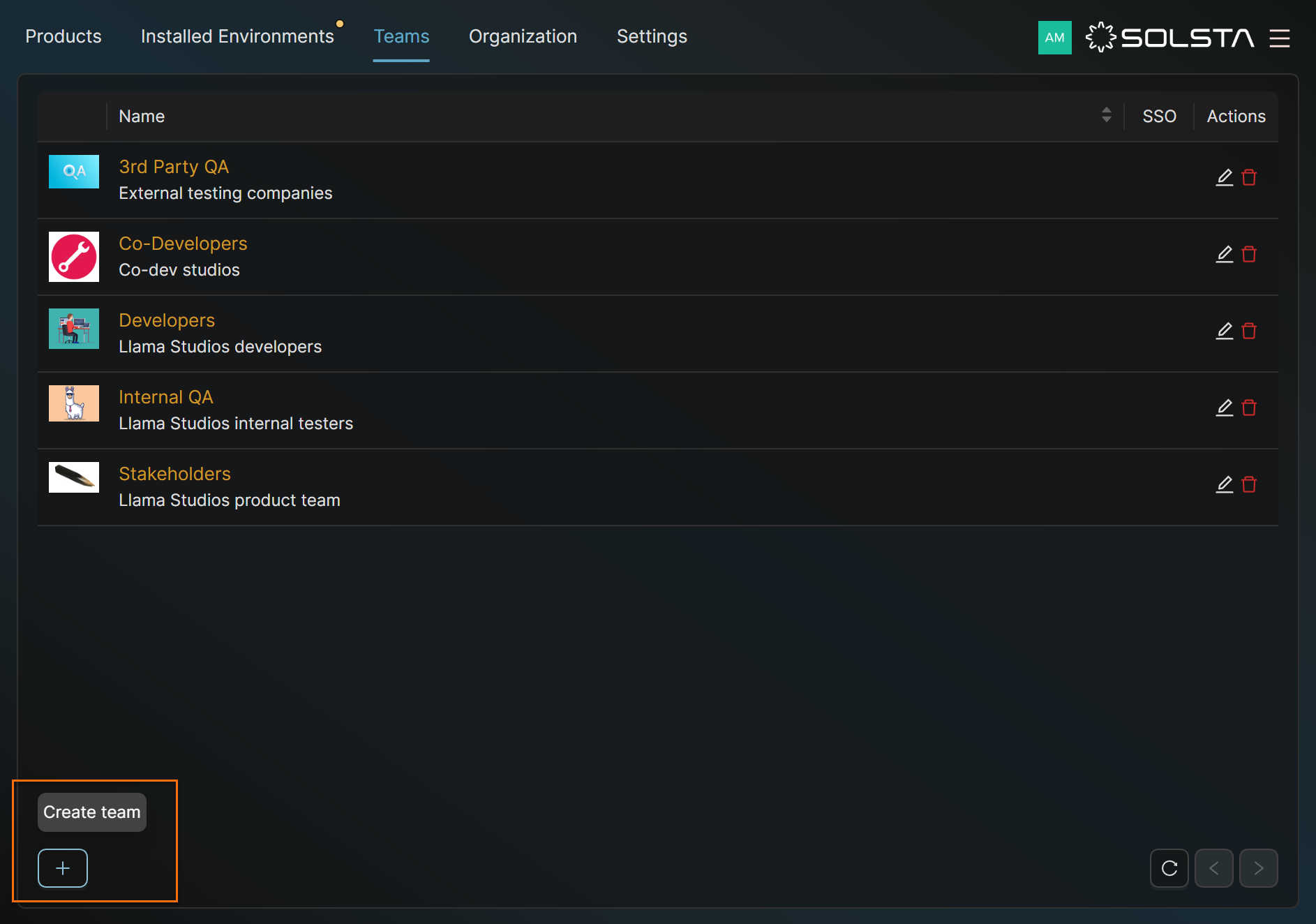Click the plus button to create team
The width and height of the screenshot is (1316, 924).
[63, 868]
